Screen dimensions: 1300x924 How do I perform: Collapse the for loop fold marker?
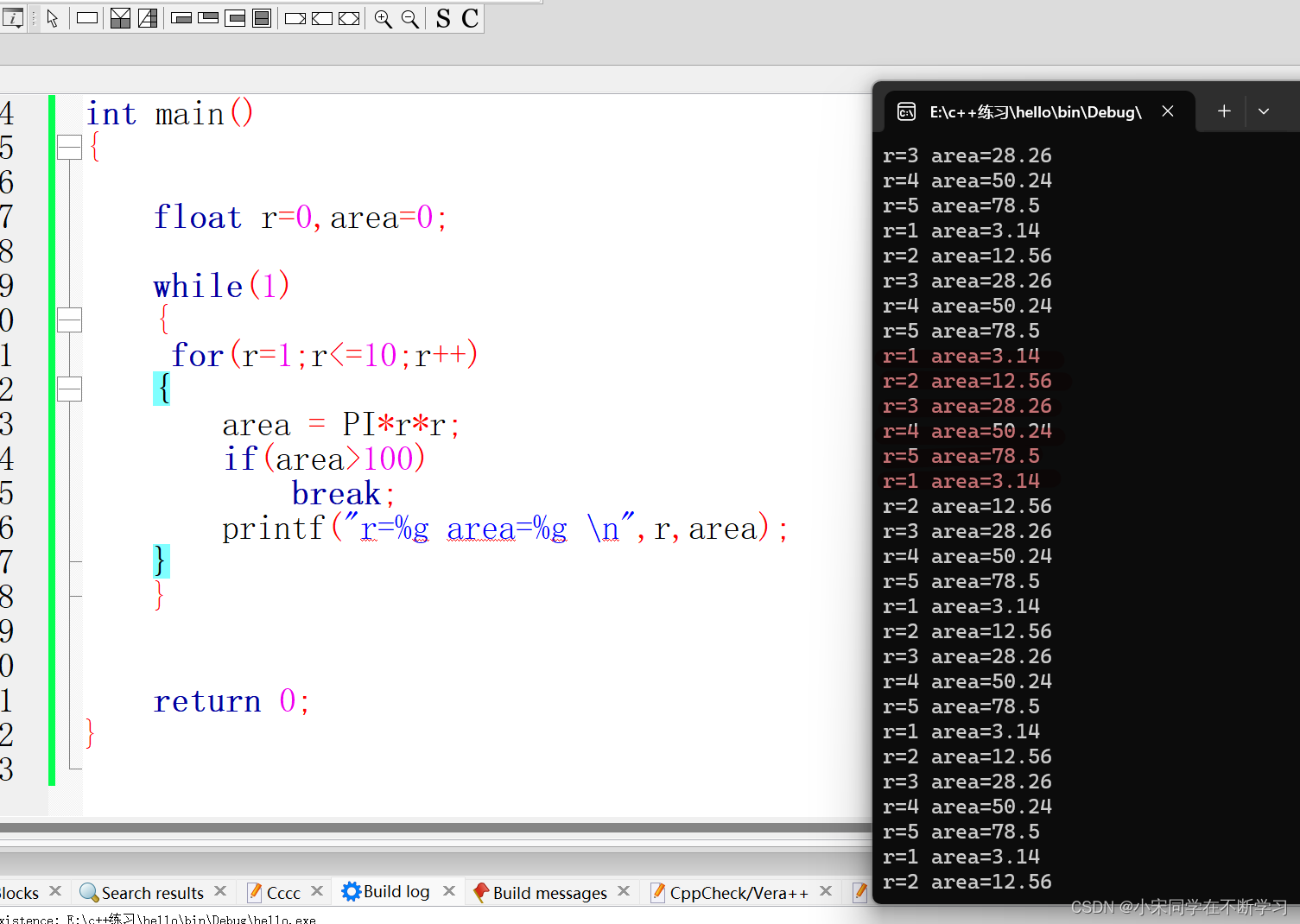click(69, 389)
